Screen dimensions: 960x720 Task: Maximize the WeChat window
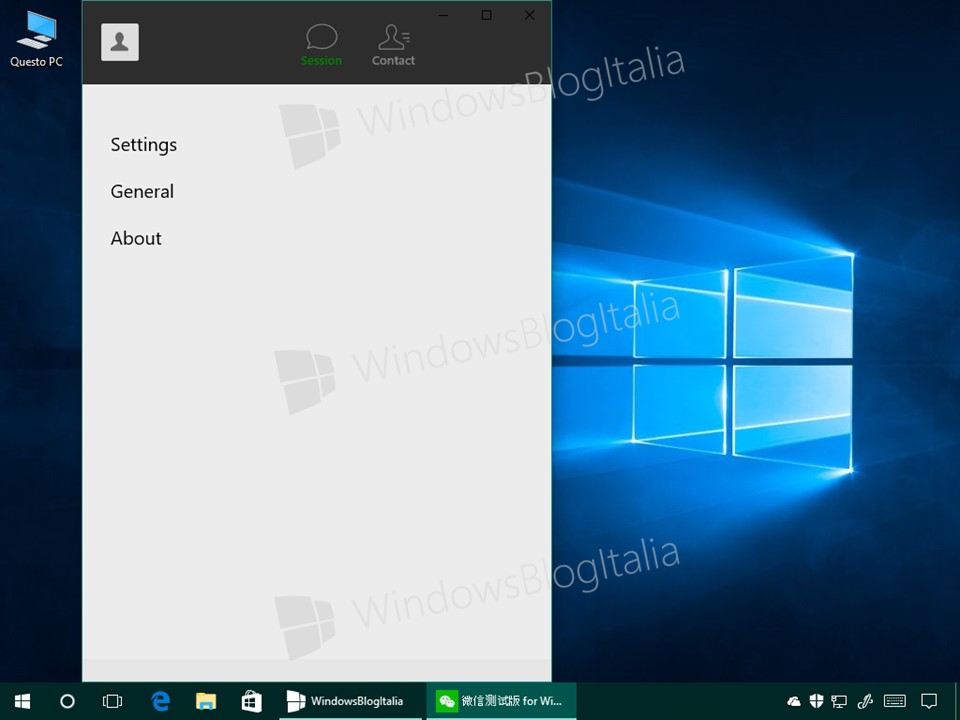point(486,15)
